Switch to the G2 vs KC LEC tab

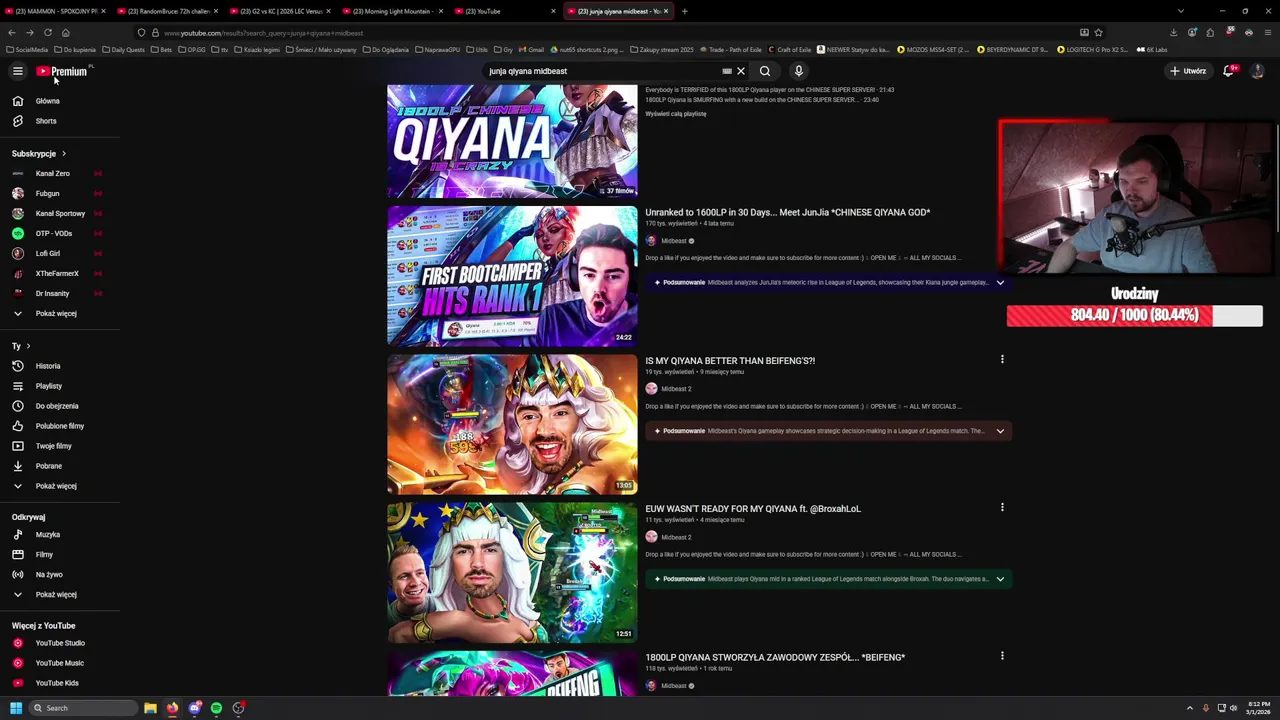point(280,11)
